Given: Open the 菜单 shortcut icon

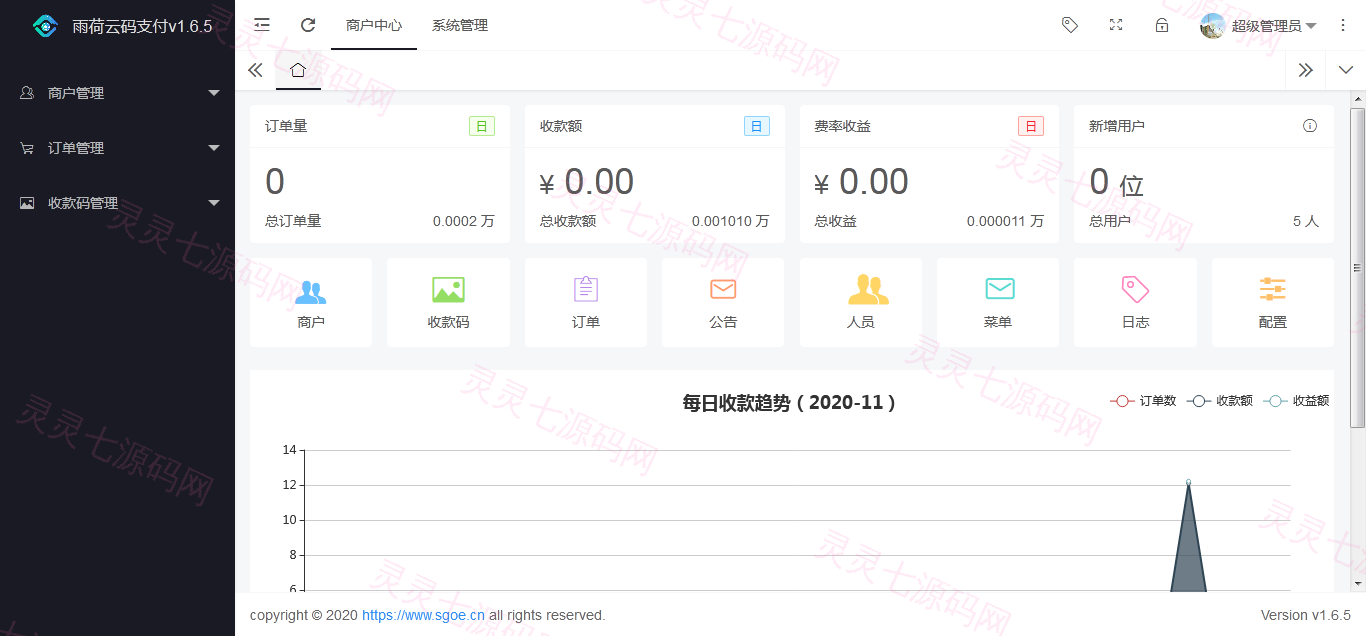Looking at the screenshot, I should (1000, 289).
